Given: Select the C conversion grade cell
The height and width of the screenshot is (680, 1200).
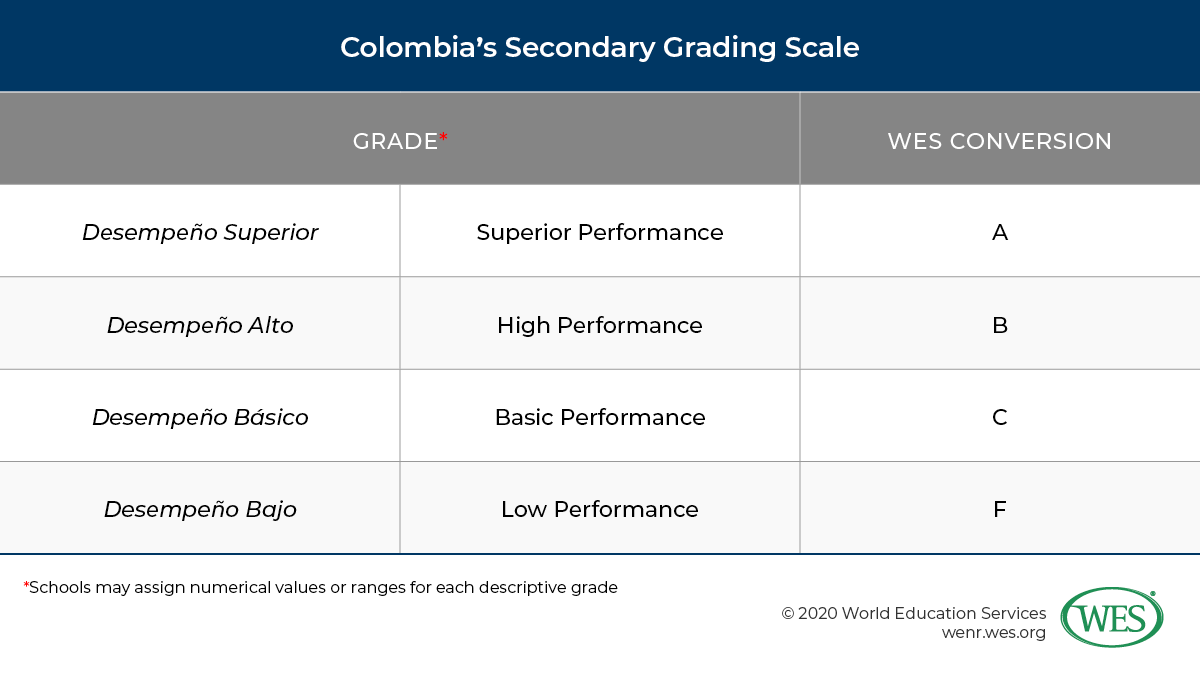Looking at the screenshot, I should click(999, 417).
